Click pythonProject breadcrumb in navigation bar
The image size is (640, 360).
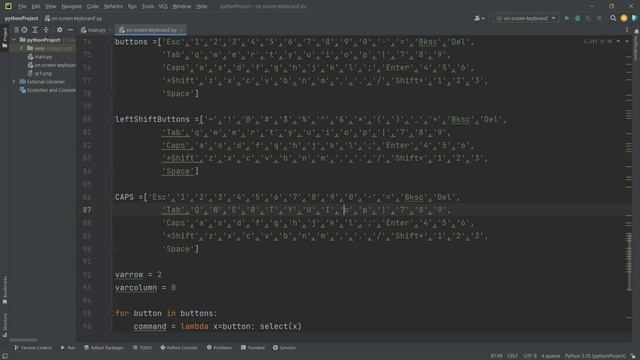click(21, 18)
